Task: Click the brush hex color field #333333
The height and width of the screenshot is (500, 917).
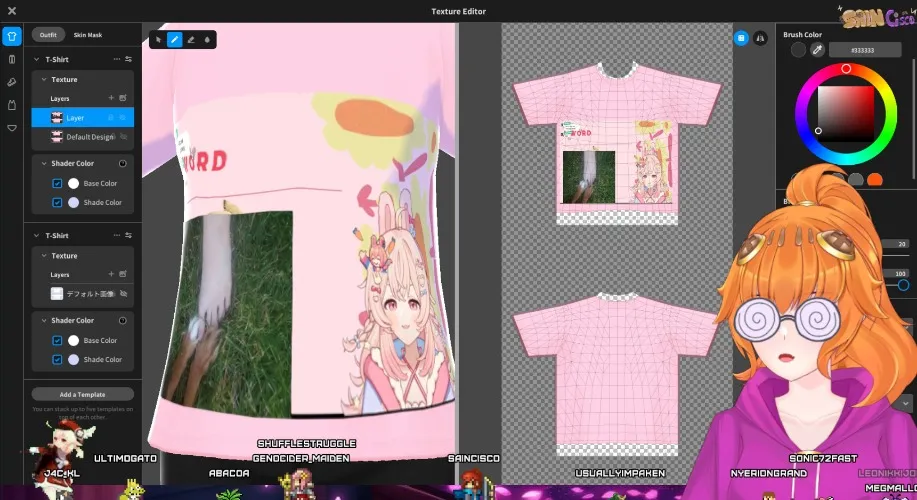Action: pyautogui.click(x=865, y=50)
